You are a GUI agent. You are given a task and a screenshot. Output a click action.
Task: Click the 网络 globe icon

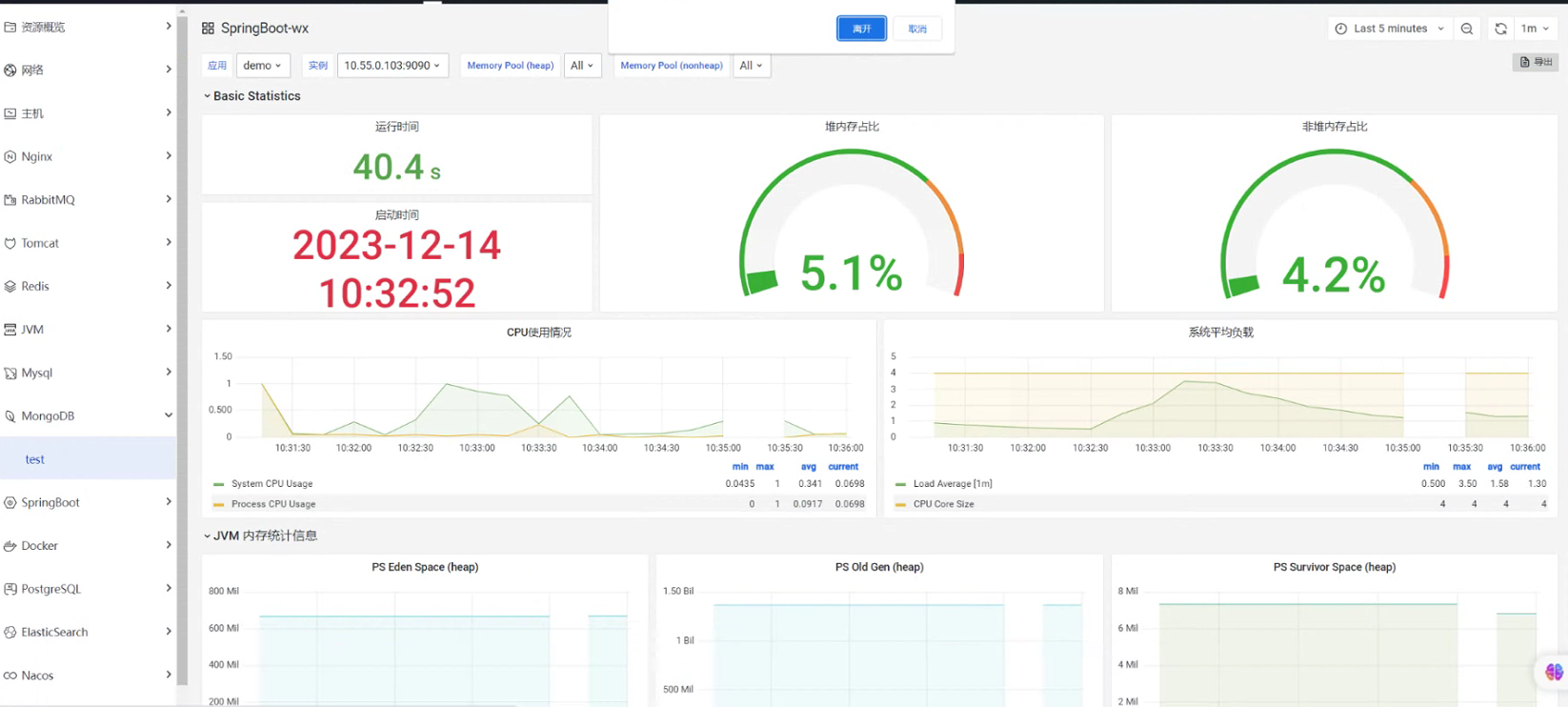click(x=10, y=71)
